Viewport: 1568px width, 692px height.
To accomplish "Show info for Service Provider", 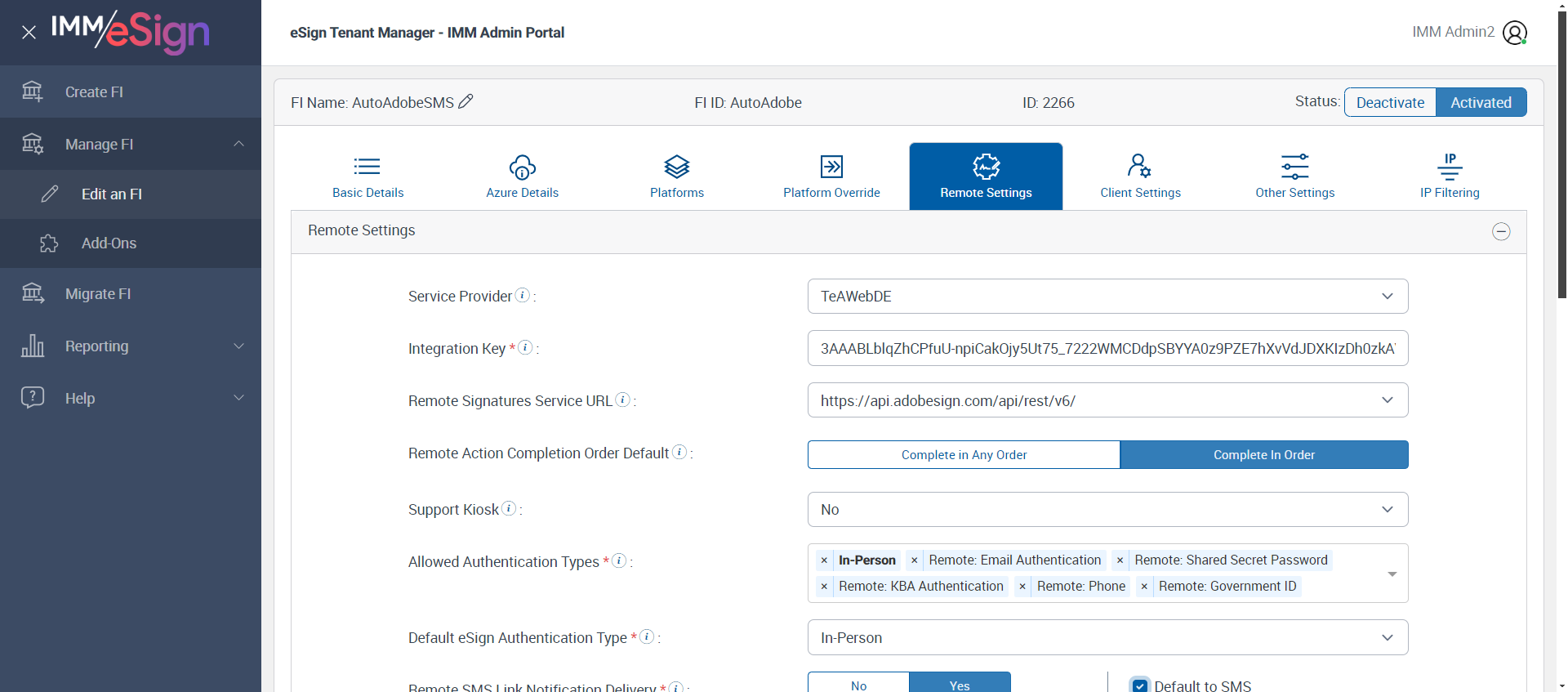I will coord(523,295).
